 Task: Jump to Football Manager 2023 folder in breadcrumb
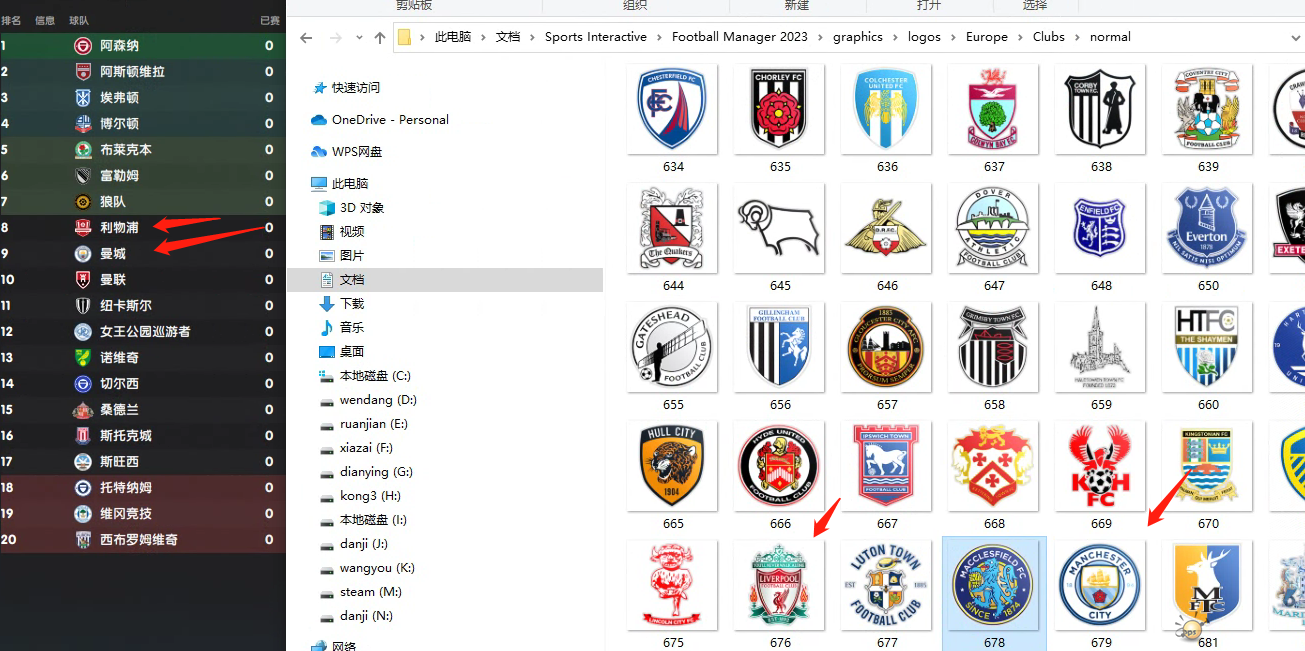(740, 37)
